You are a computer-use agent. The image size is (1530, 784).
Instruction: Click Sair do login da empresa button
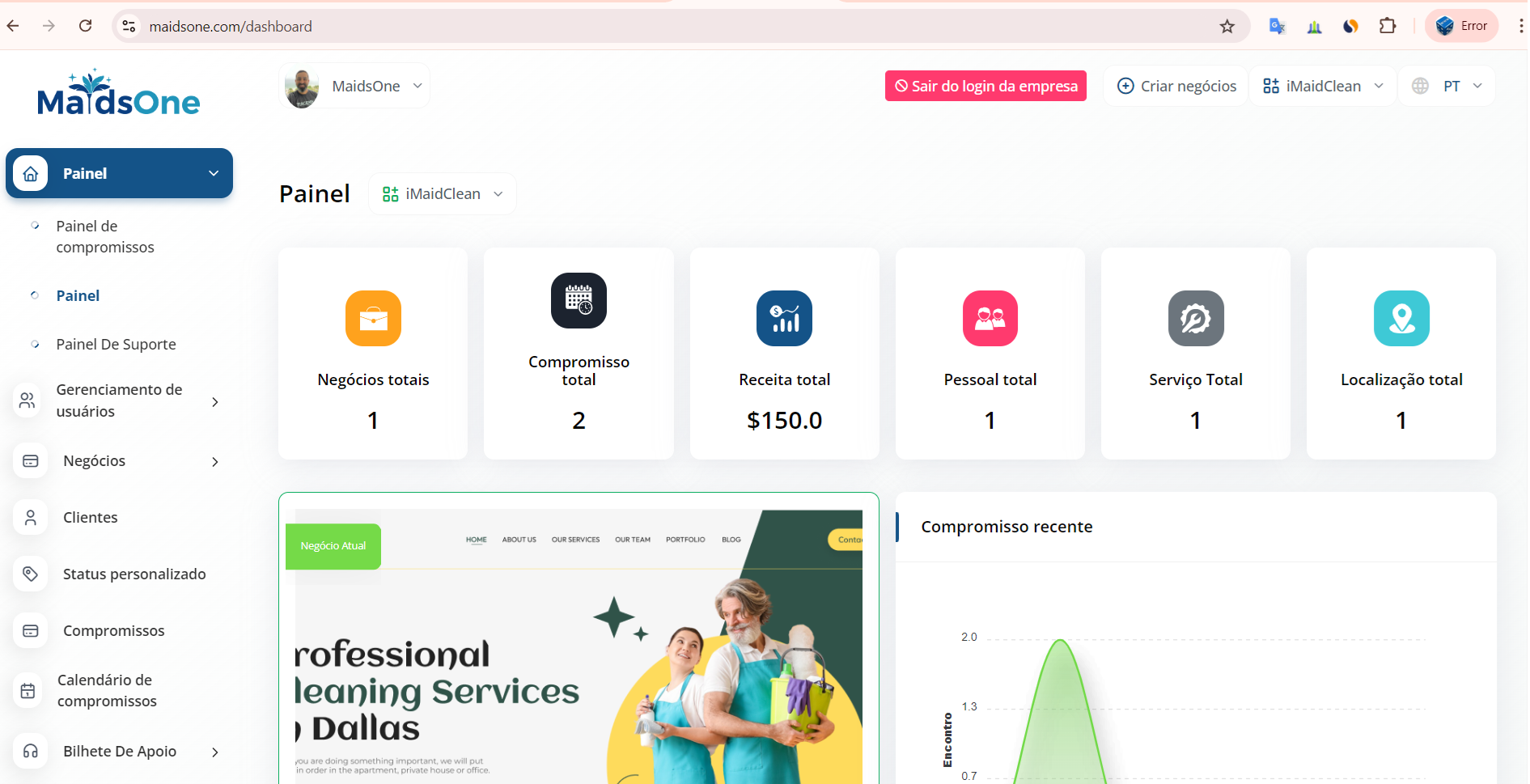(985, 87)
